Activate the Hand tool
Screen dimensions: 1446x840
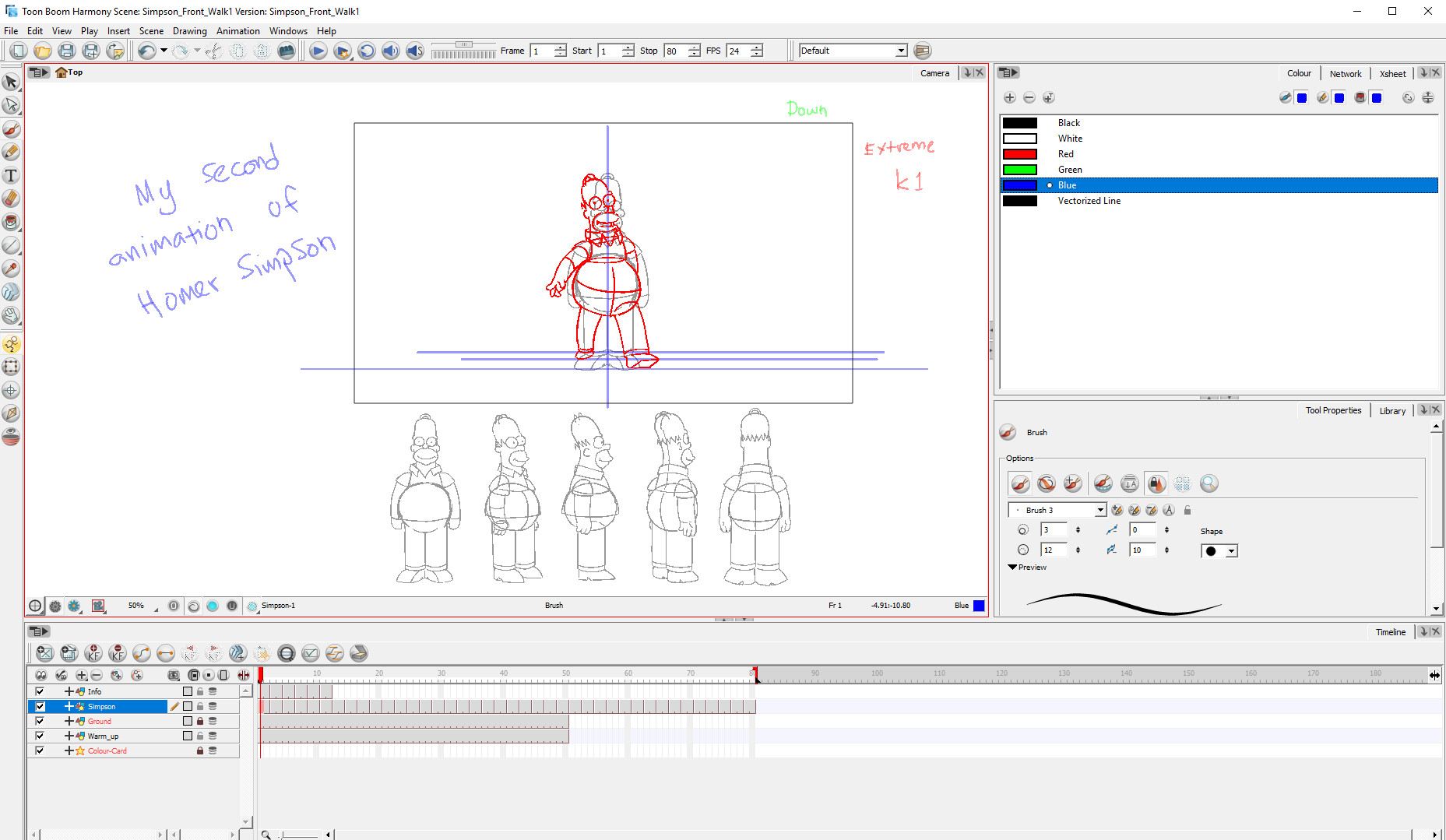11,314
